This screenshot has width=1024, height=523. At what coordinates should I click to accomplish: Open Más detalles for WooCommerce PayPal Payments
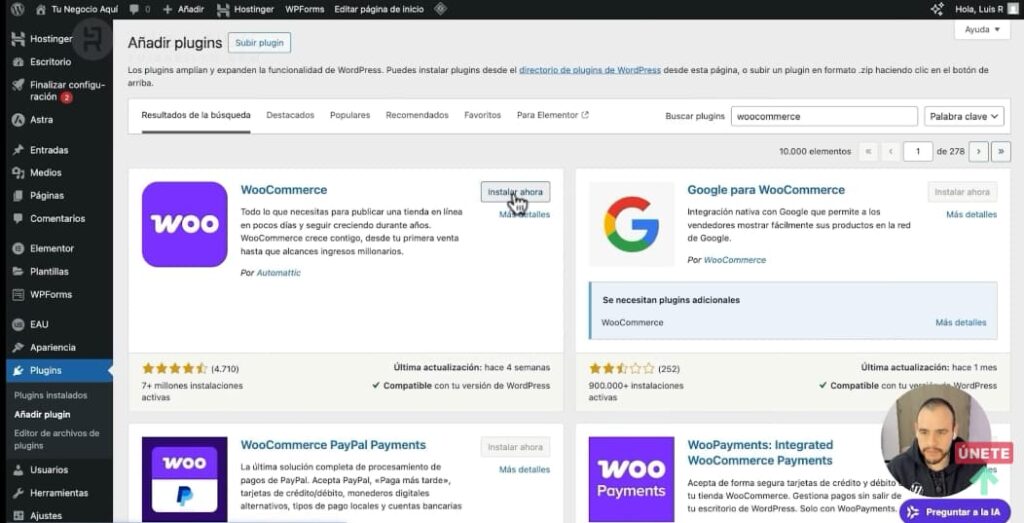tap(524, 469)
